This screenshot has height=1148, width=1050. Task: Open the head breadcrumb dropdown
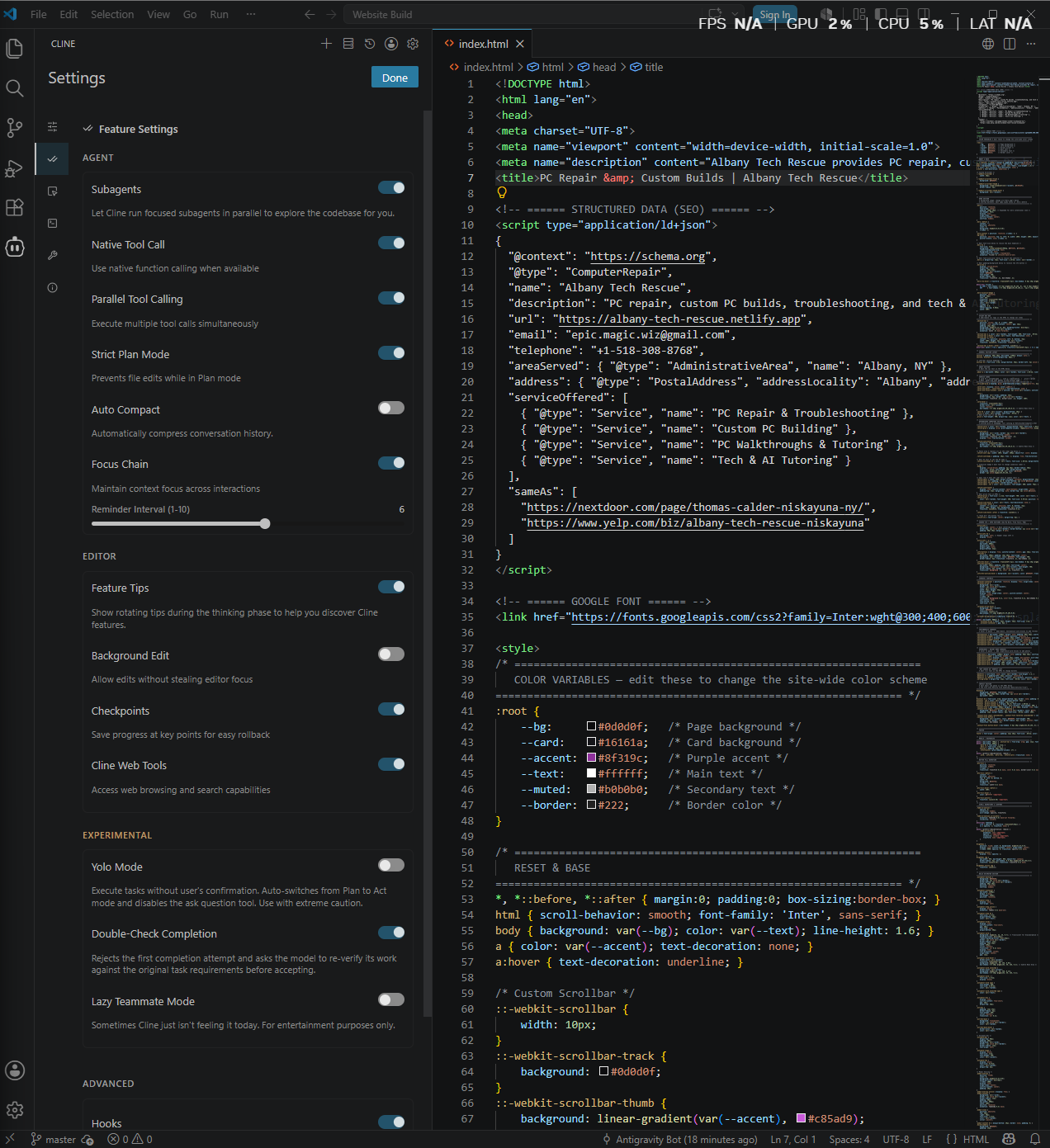click(597, 67)
